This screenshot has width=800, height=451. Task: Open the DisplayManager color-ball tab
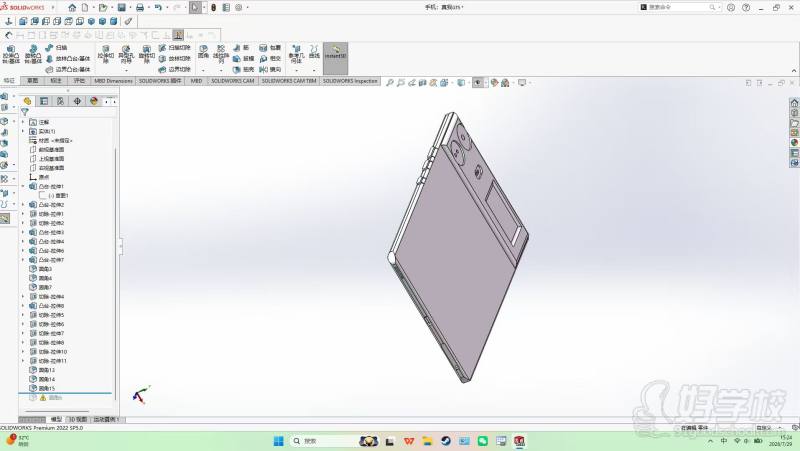coord(94,101)
